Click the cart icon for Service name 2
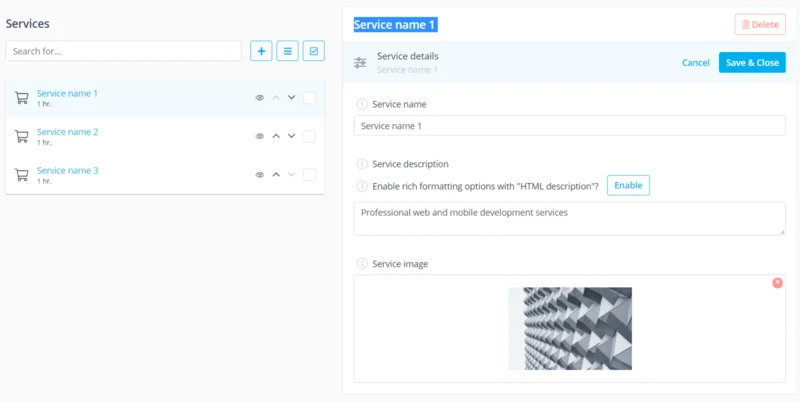The width and height of the screenshot is (800, 401). tap(21, 136)
